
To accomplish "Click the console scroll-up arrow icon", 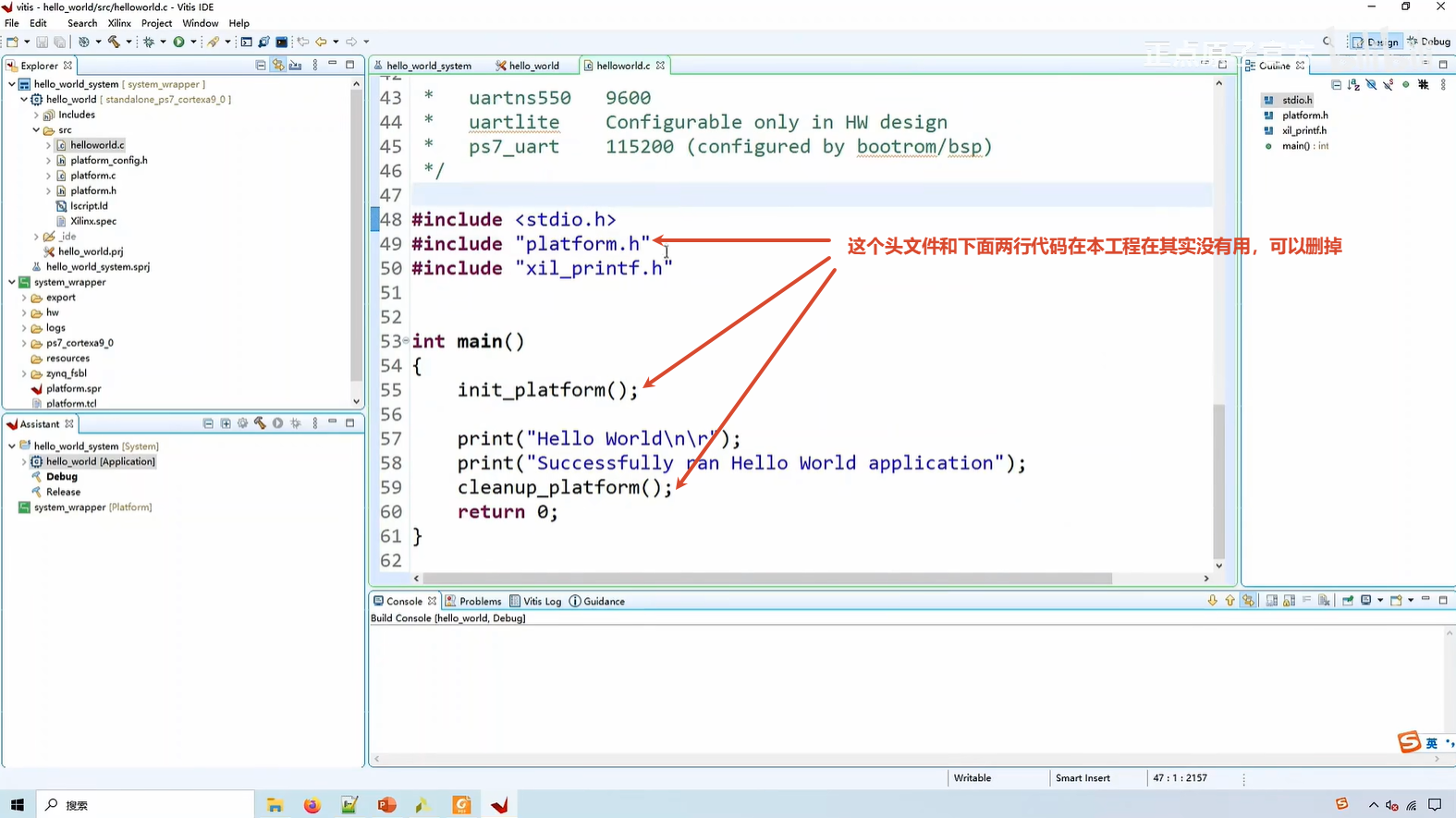I will pos(1230,601).
